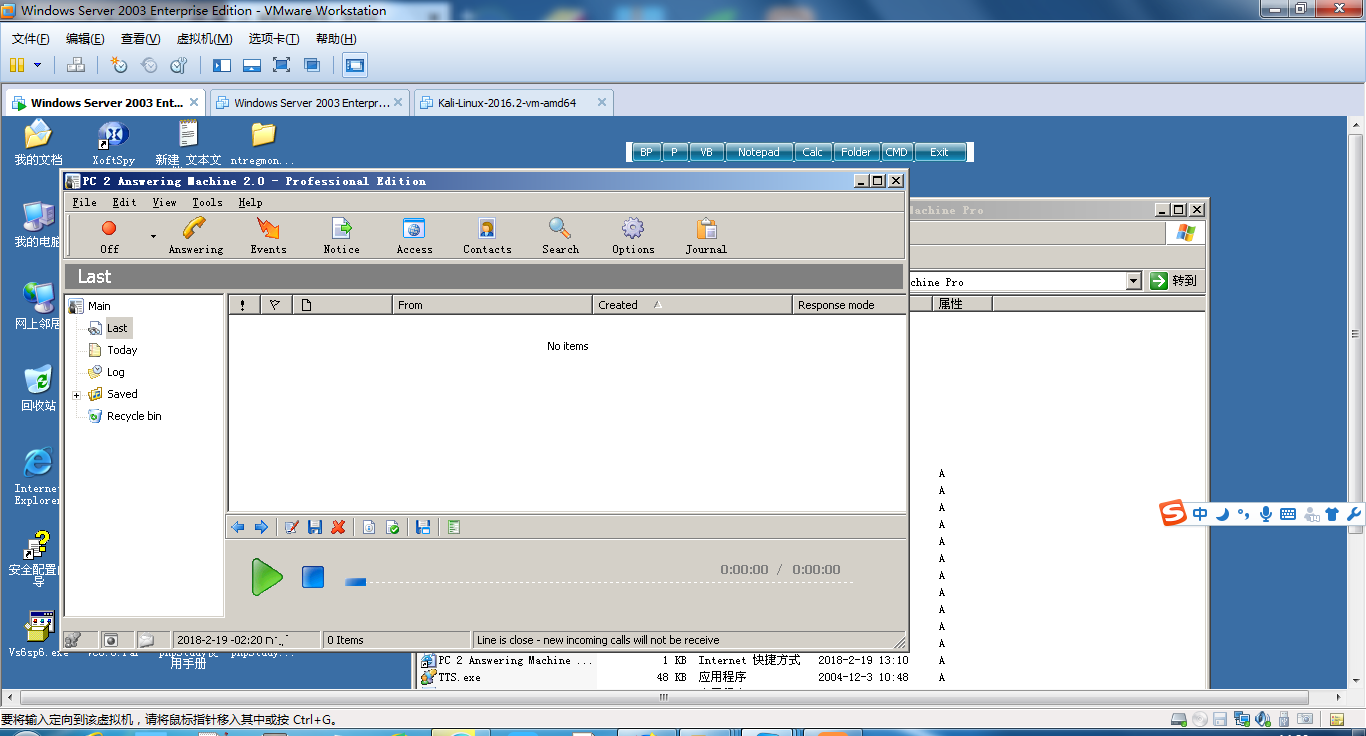Click VMware unity mode icon

click(x=312, y=65)
